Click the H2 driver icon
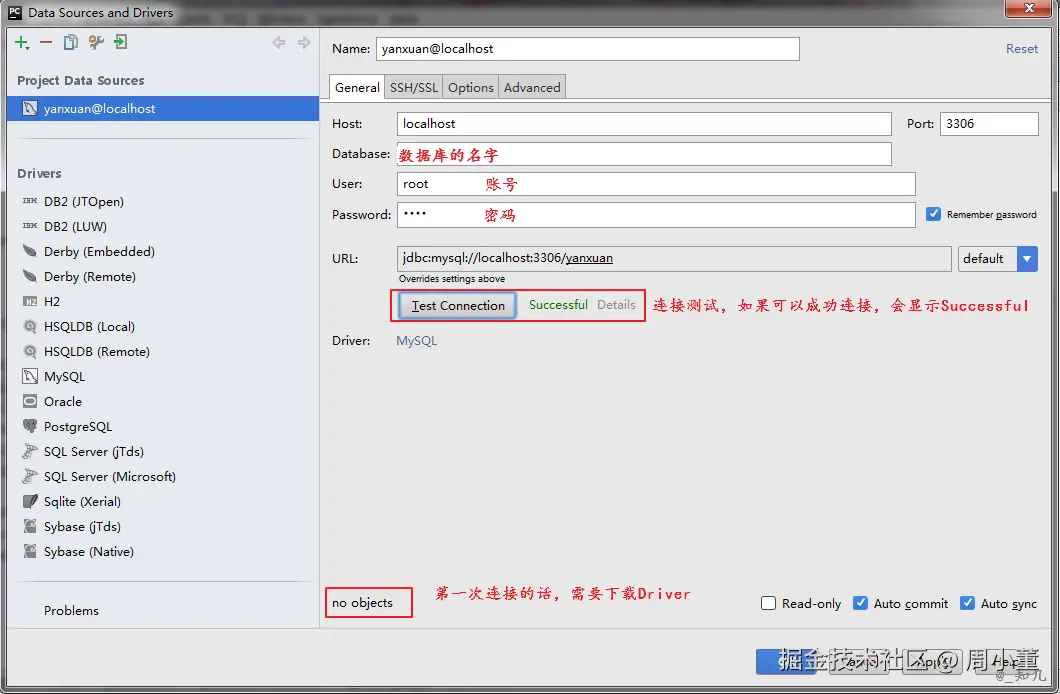The height and width of the screenshot is (694, 1060). click(30, 301)
